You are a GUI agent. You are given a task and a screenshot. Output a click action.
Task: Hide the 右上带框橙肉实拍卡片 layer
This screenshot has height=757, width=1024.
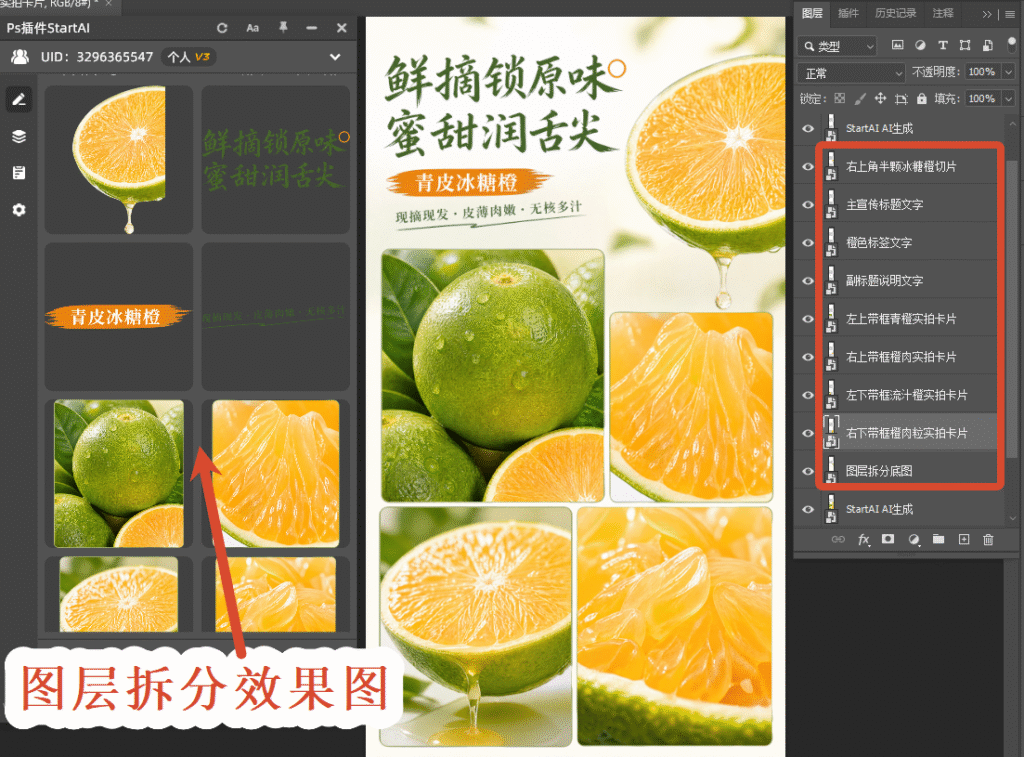[x=808, y=357]
